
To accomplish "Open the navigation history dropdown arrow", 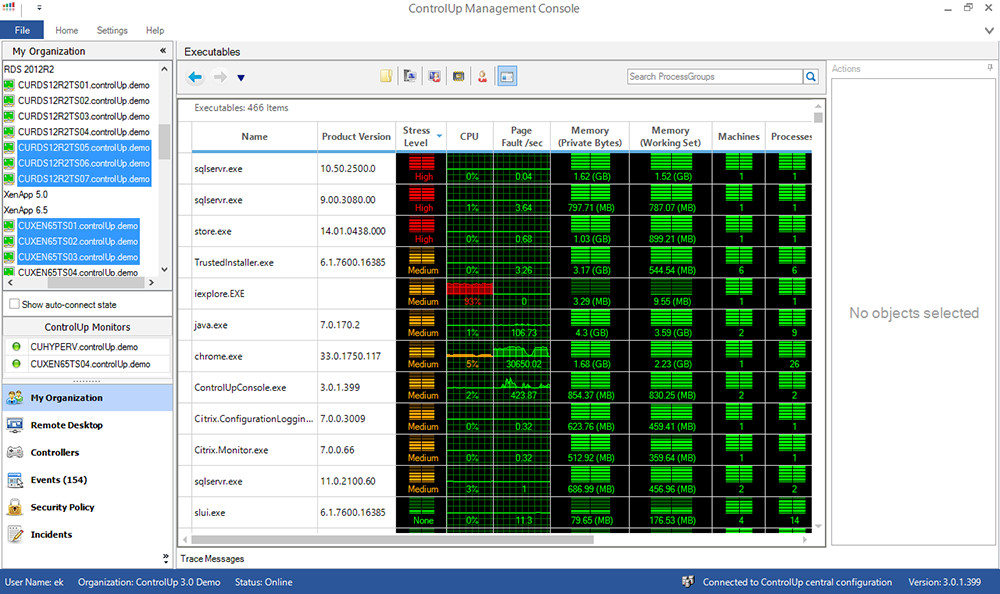I will 241,78.
